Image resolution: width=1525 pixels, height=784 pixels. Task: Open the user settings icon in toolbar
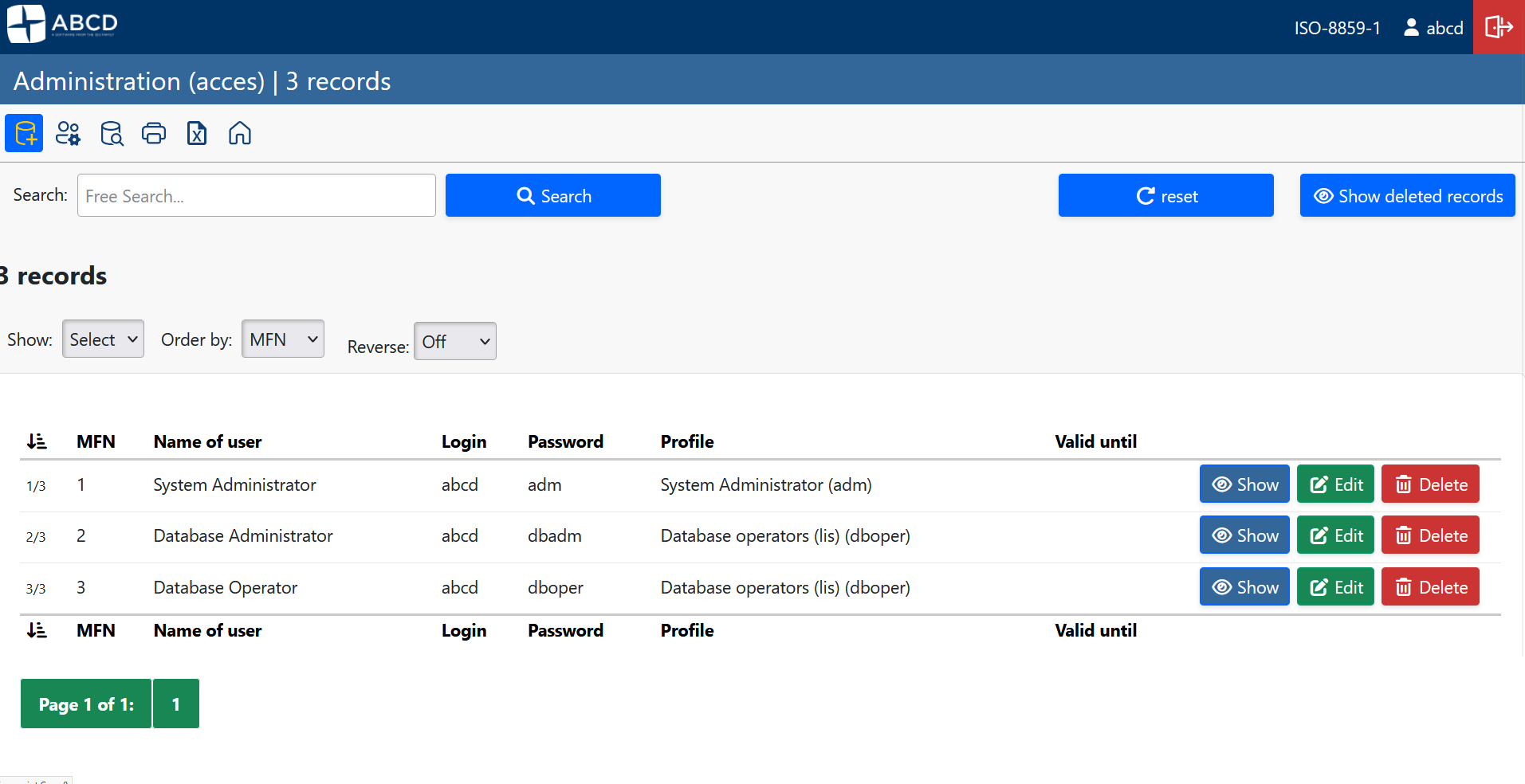click(x=68, y=133)
